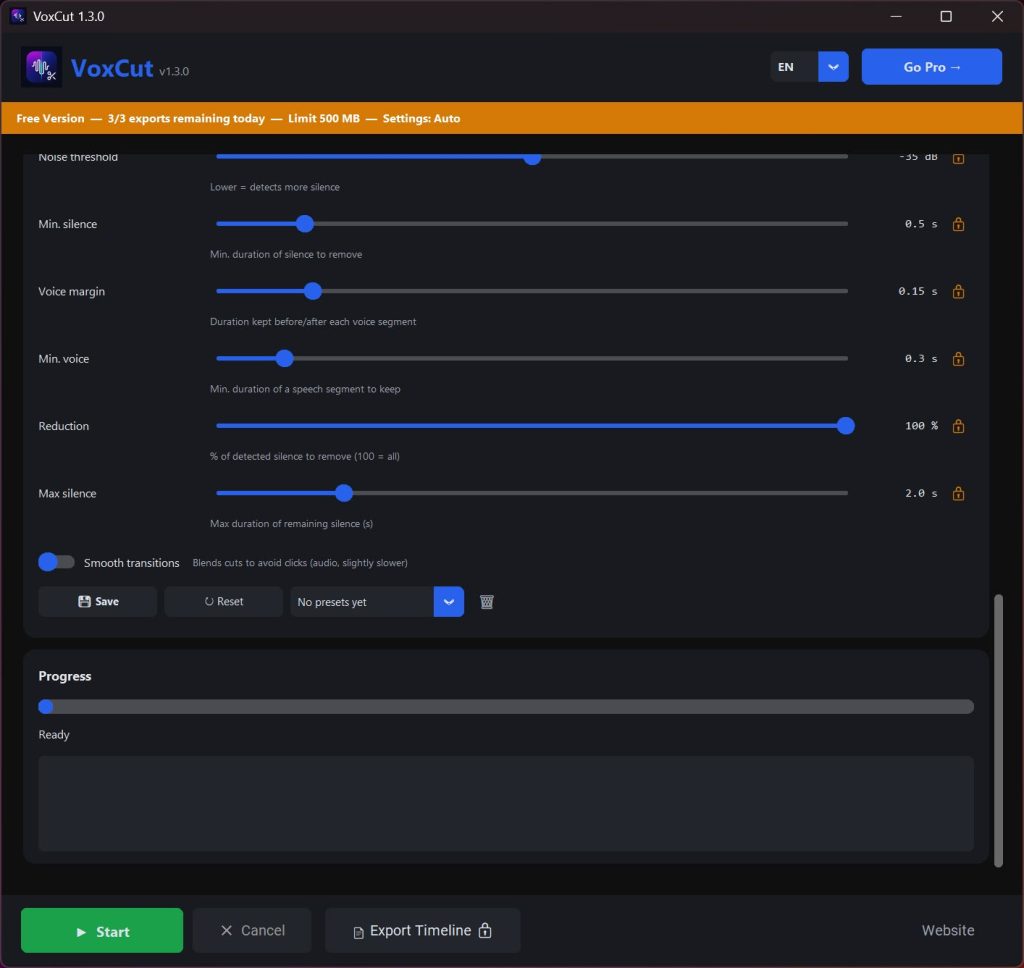Click the 100 % Reduction value
Viewport: 1024px width, 968px height.
coord(921,426)
